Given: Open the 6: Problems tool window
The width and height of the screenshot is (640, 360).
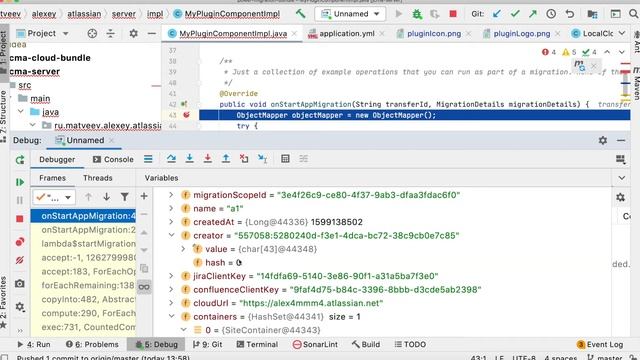Looking at the screenshot, I should 92,344.
